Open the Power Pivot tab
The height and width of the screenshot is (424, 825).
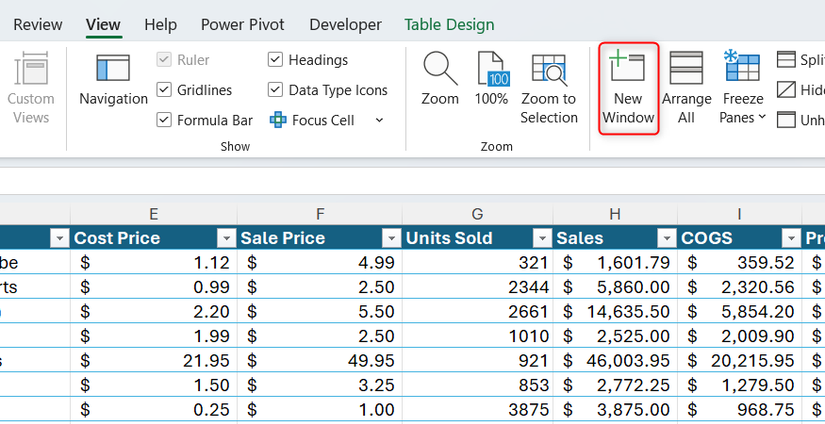(x=243, y=25)
